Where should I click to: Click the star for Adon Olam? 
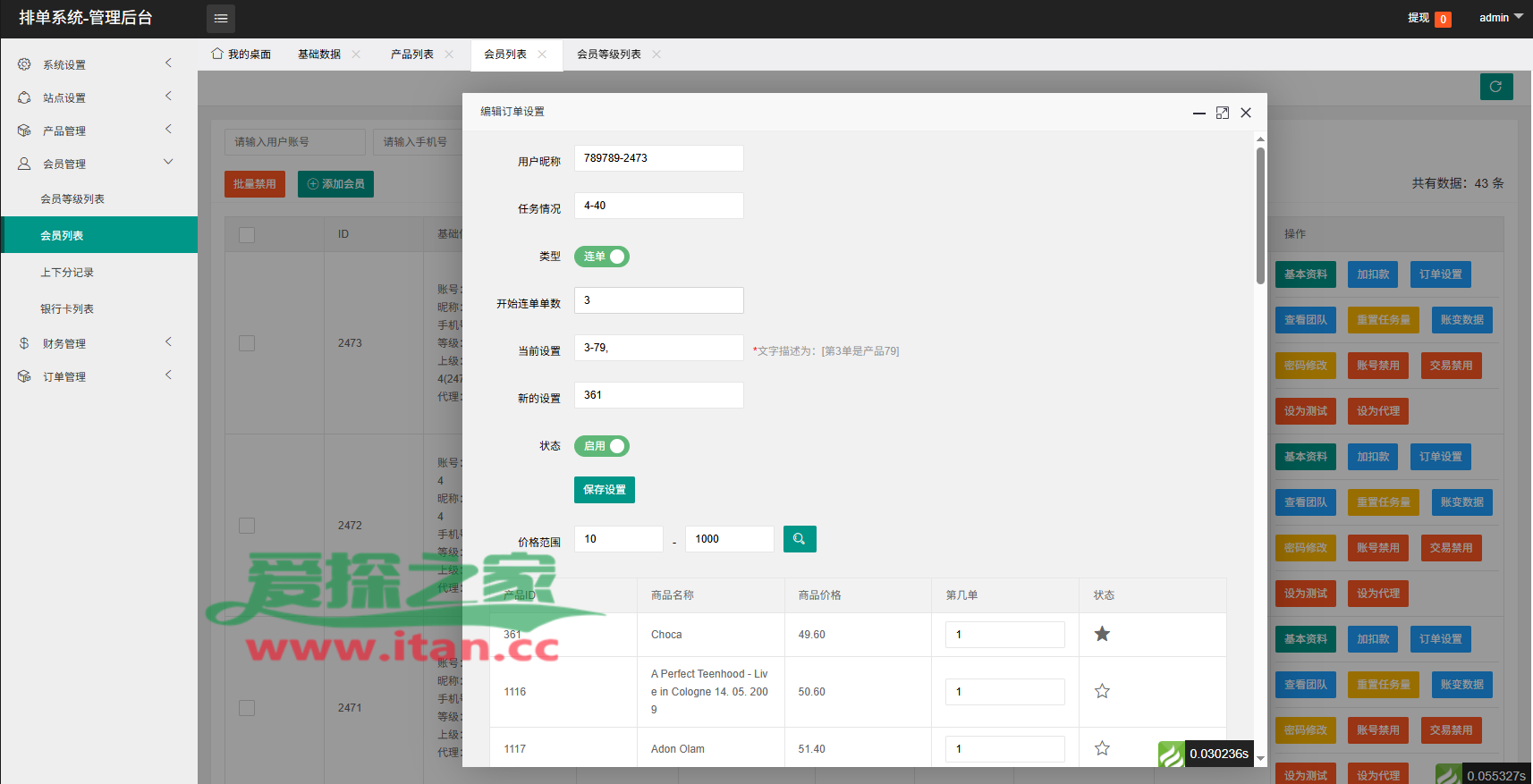point(1102,748)
